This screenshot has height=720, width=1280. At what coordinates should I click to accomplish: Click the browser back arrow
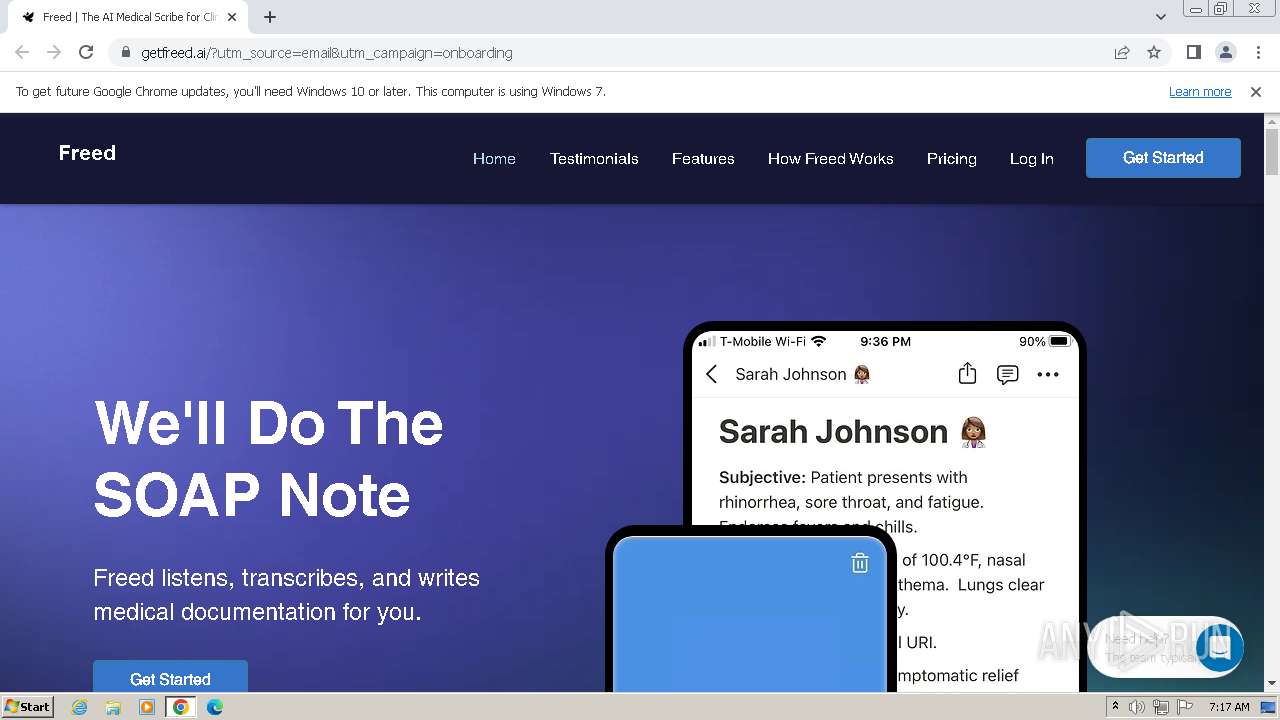click(x=22, y=53)
